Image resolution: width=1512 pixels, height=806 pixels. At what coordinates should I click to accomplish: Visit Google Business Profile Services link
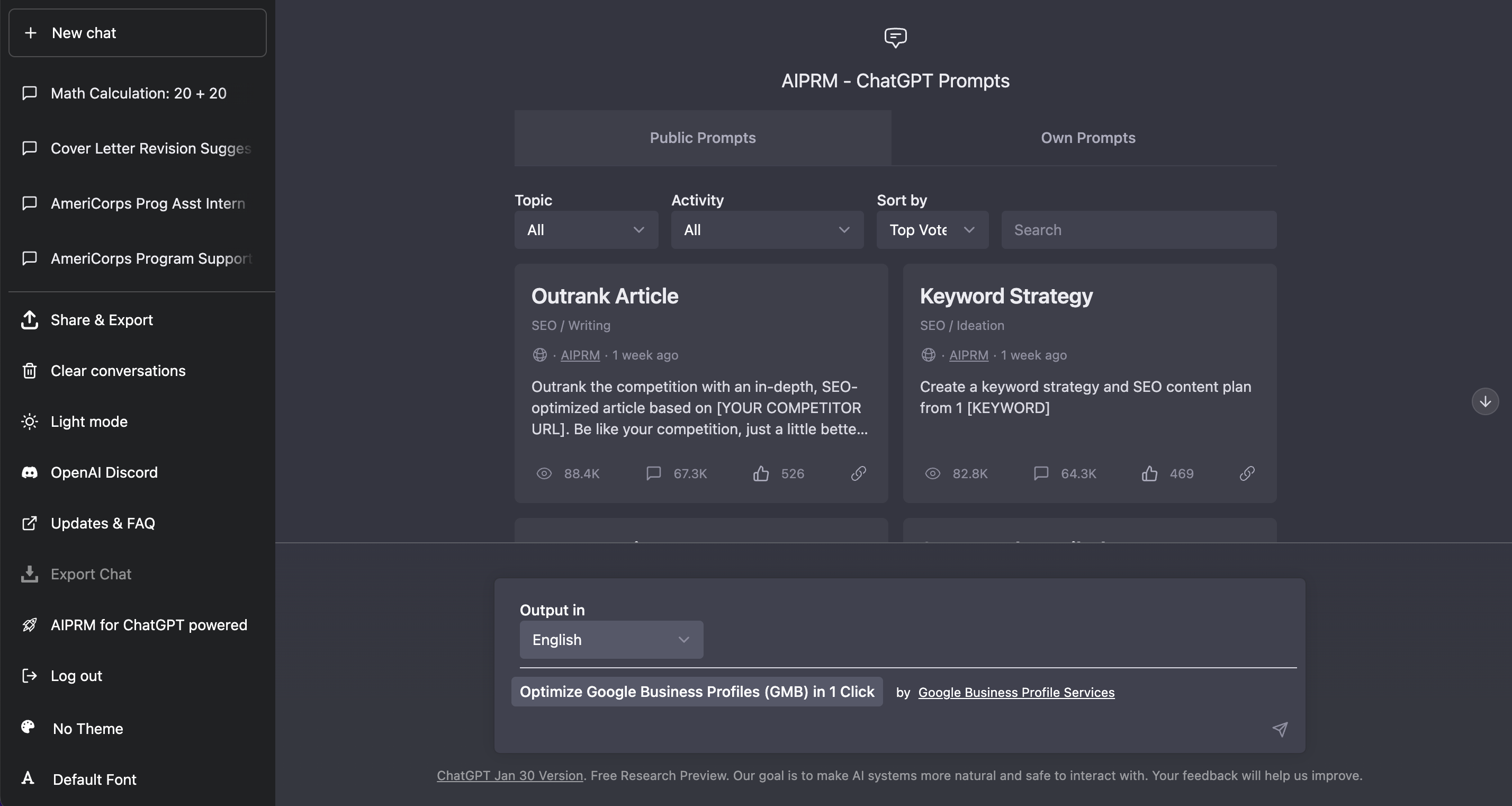click(1016, 692)
